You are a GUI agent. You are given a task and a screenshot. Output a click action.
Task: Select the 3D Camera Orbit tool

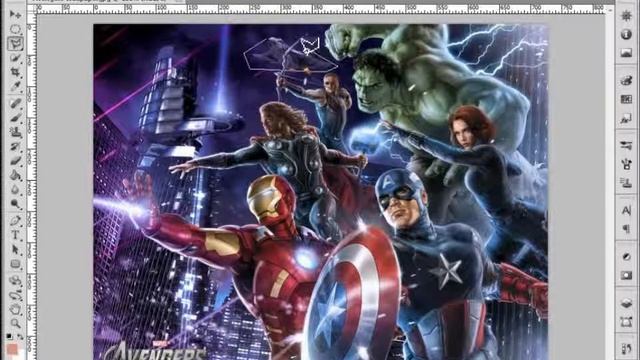[x=15, y=295]
